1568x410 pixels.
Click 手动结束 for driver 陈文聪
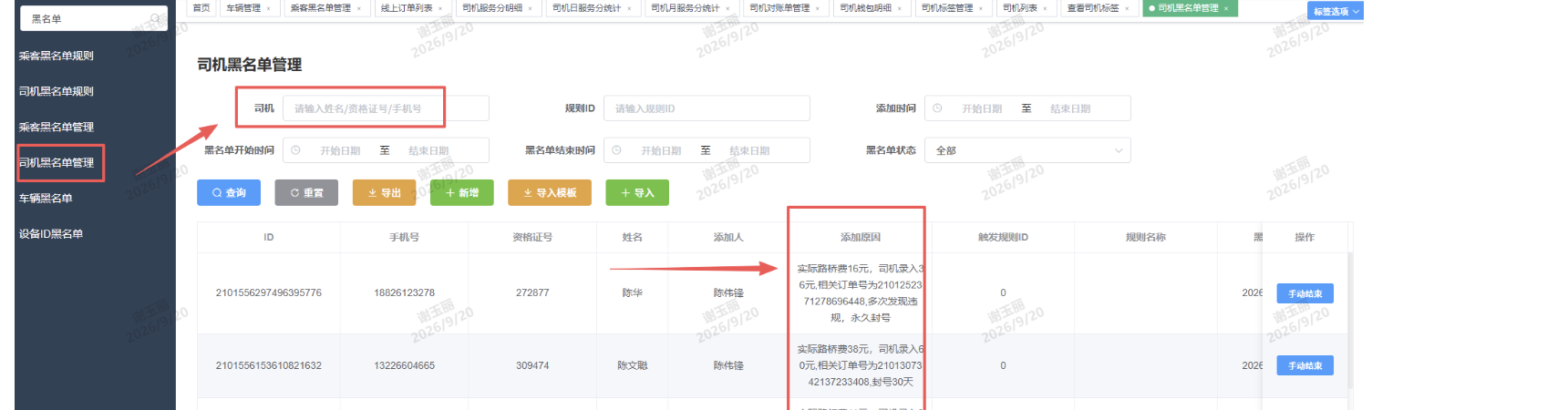tap(1305, 365)
